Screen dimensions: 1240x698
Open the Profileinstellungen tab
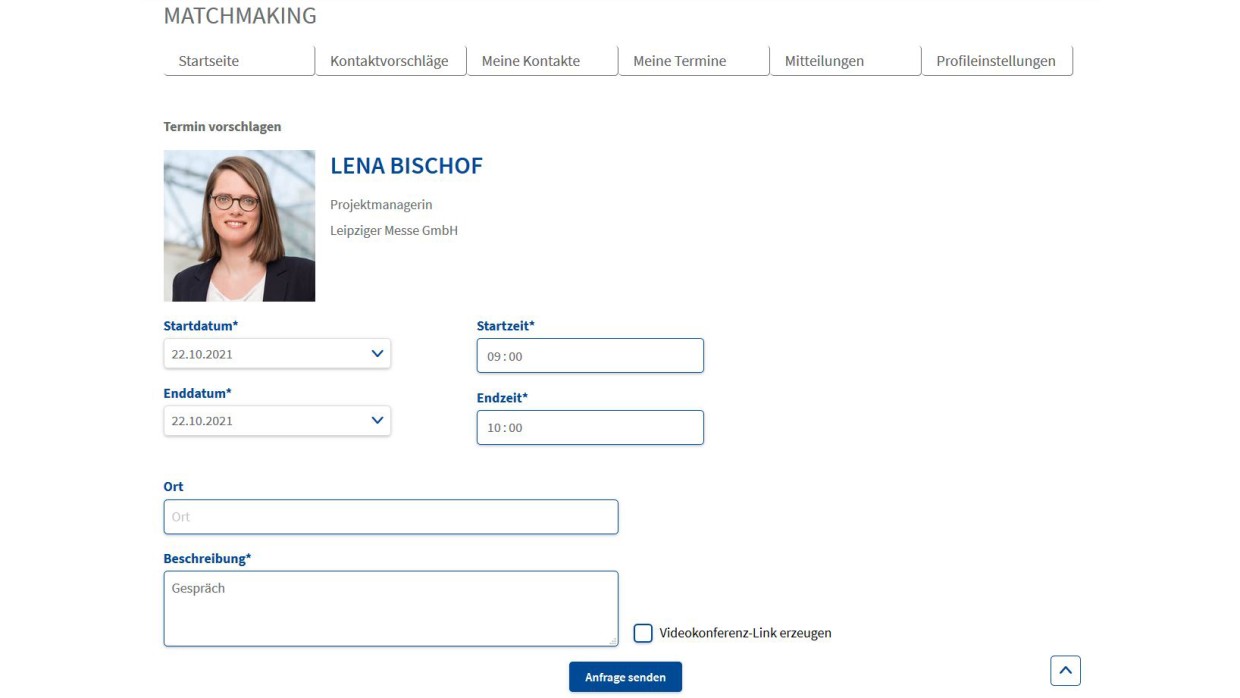click(x=997, y=61)
